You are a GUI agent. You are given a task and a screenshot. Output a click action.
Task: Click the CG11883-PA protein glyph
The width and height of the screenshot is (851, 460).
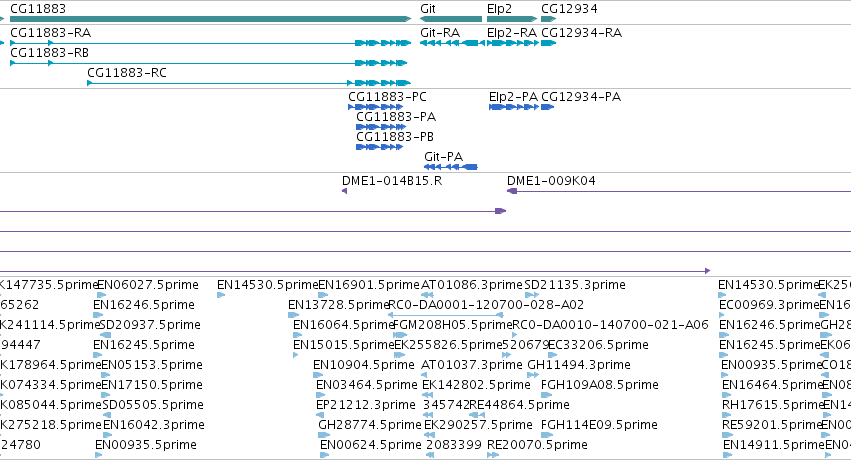tap(380, 127)
